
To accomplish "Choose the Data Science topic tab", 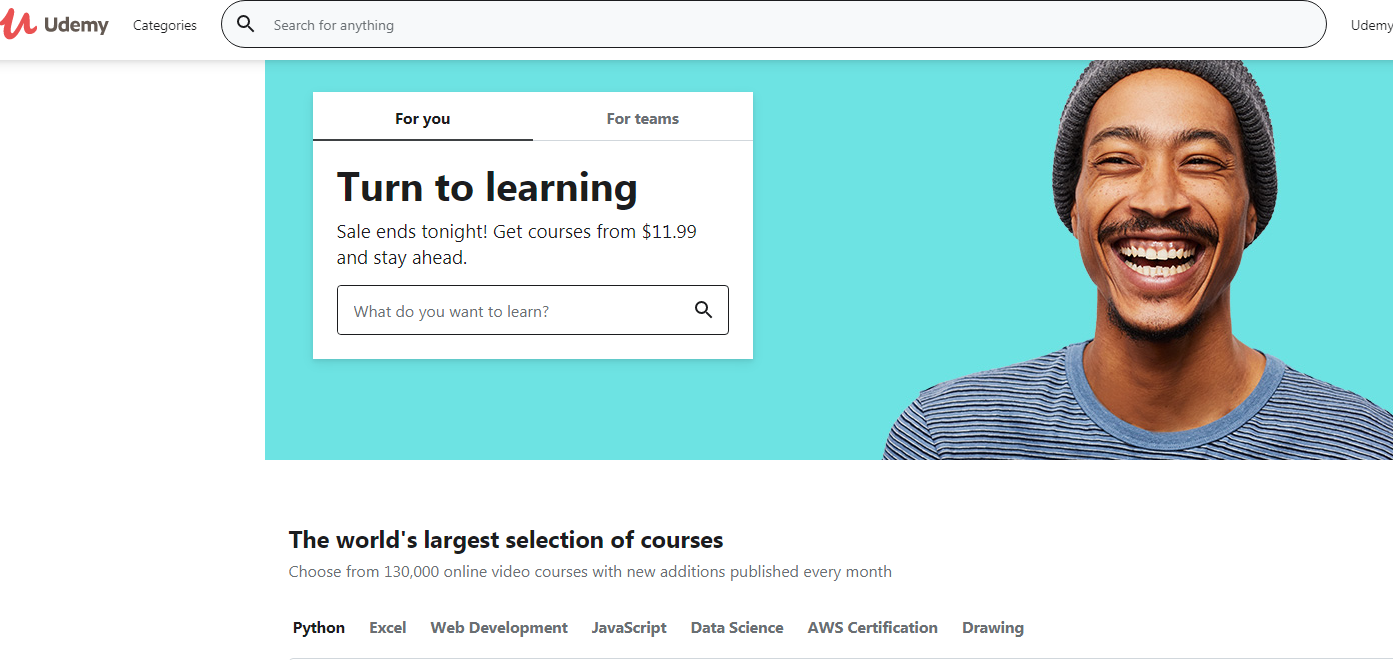I will click(737, 628).
